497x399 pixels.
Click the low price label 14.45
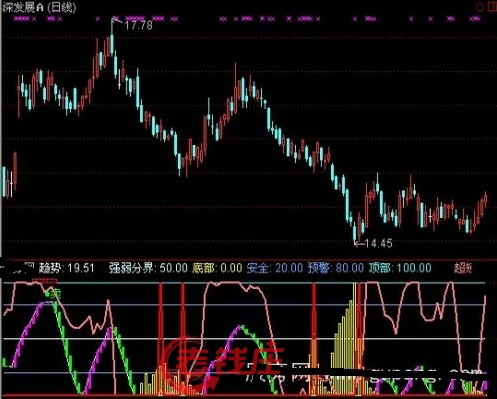pyautogui.click(x=379, y=243)
